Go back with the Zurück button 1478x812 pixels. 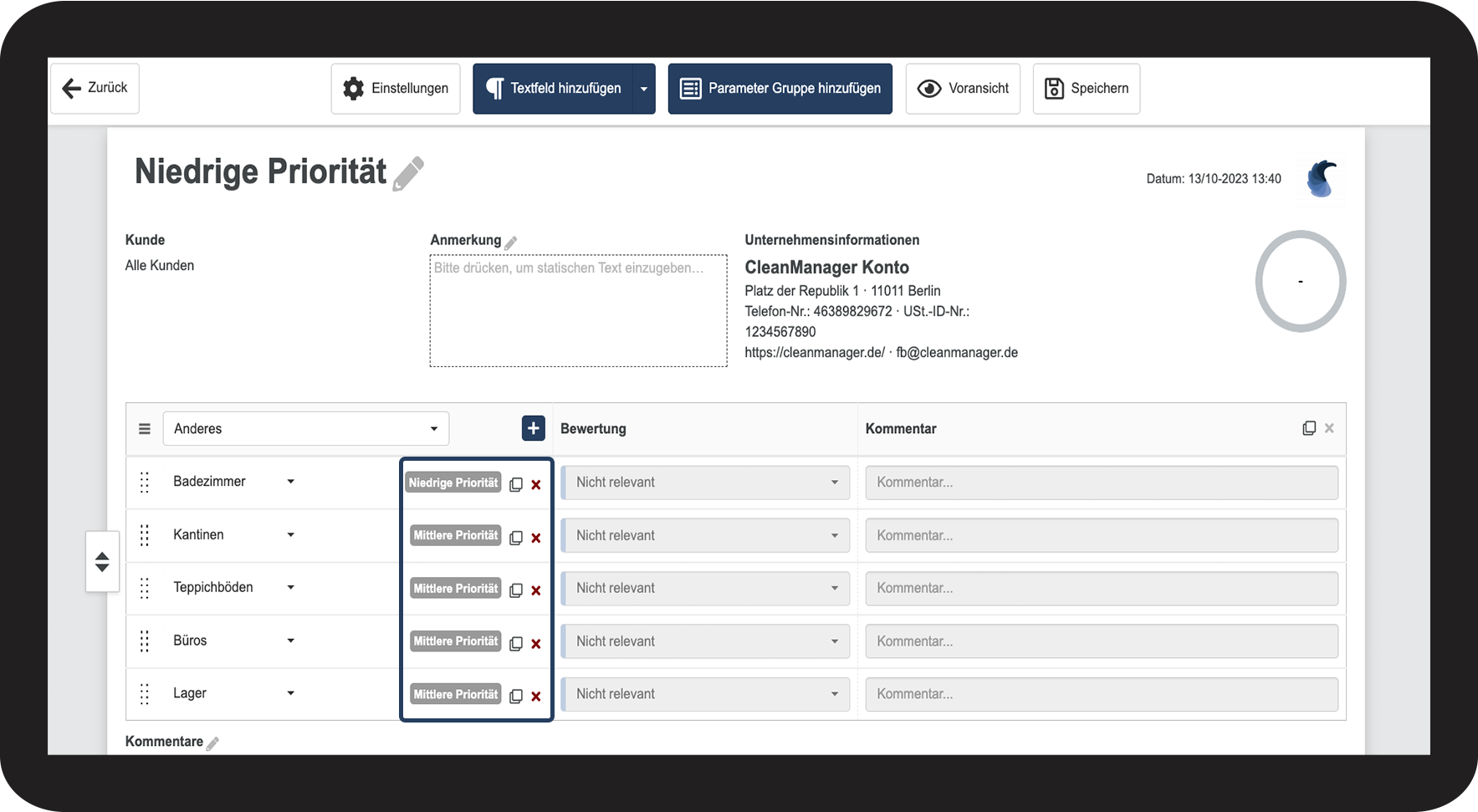(x=95, y=88)
